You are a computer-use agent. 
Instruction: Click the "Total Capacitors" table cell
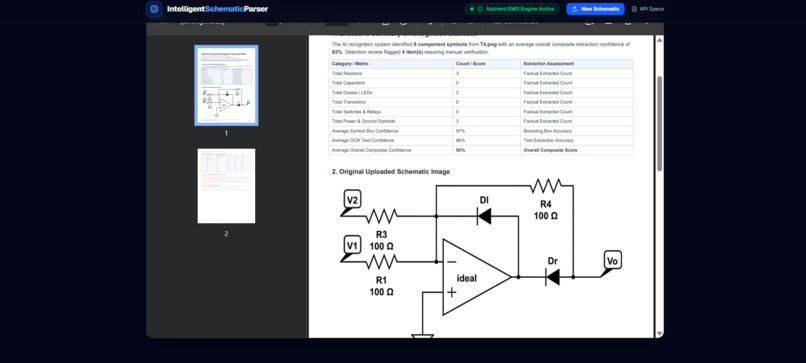[x=391, y=83]
